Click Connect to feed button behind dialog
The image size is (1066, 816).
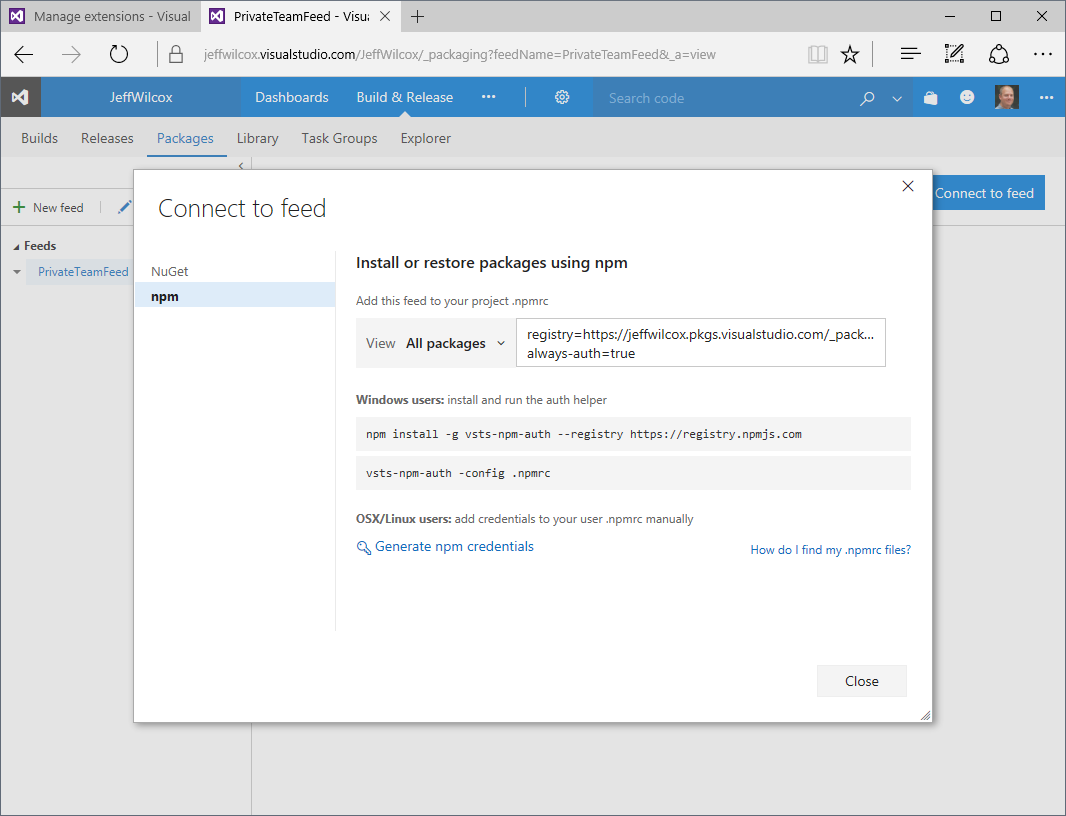(988, 193)
